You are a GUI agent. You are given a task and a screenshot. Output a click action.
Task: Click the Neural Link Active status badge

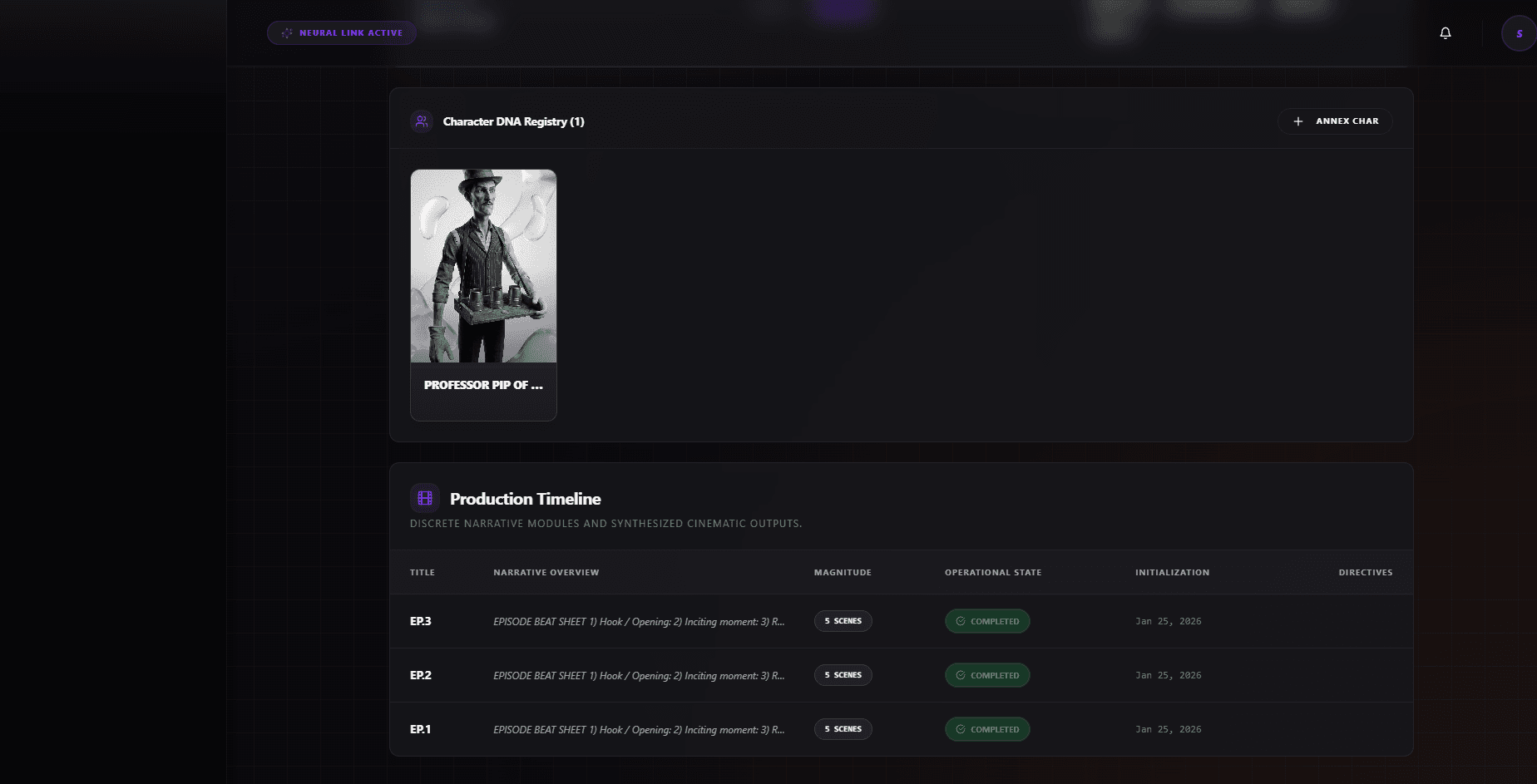[x=342, y=33]
